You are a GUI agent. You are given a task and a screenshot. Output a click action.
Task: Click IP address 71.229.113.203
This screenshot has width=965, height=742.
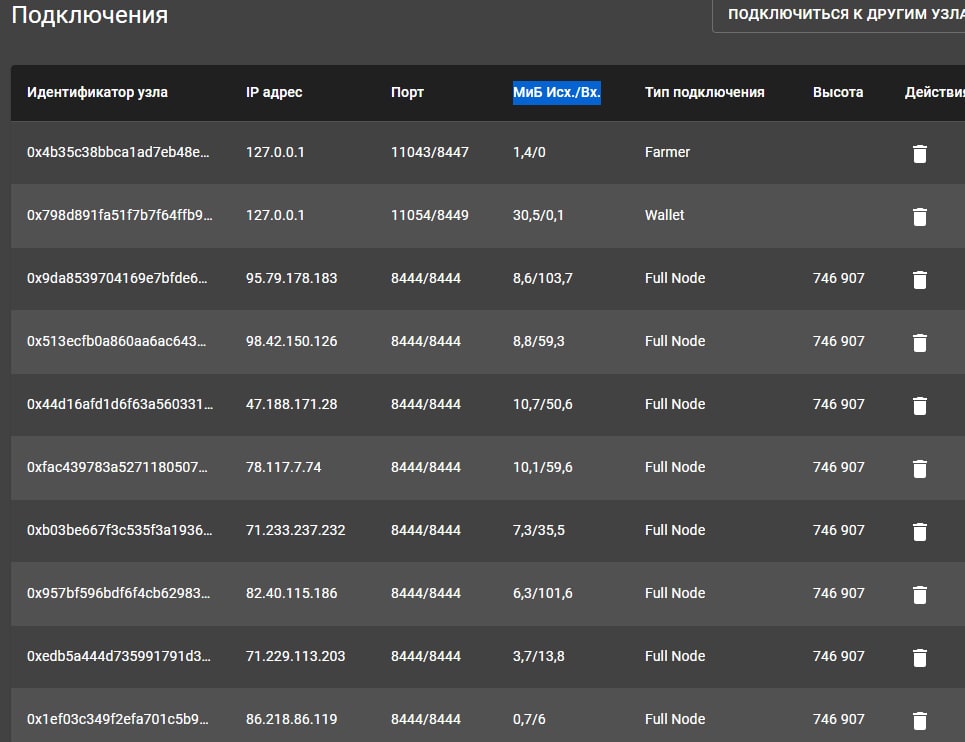(295, 656)
